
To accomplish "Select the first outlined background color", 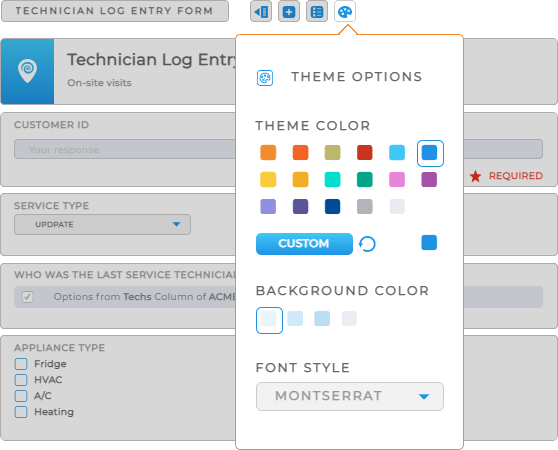I will [269, 320].
